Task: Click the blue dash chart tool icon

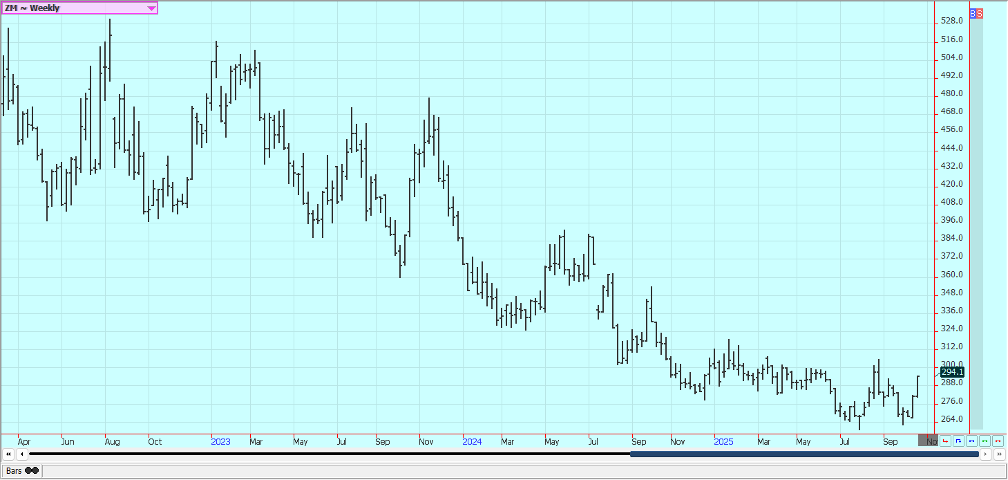Action: click(971, 440)
